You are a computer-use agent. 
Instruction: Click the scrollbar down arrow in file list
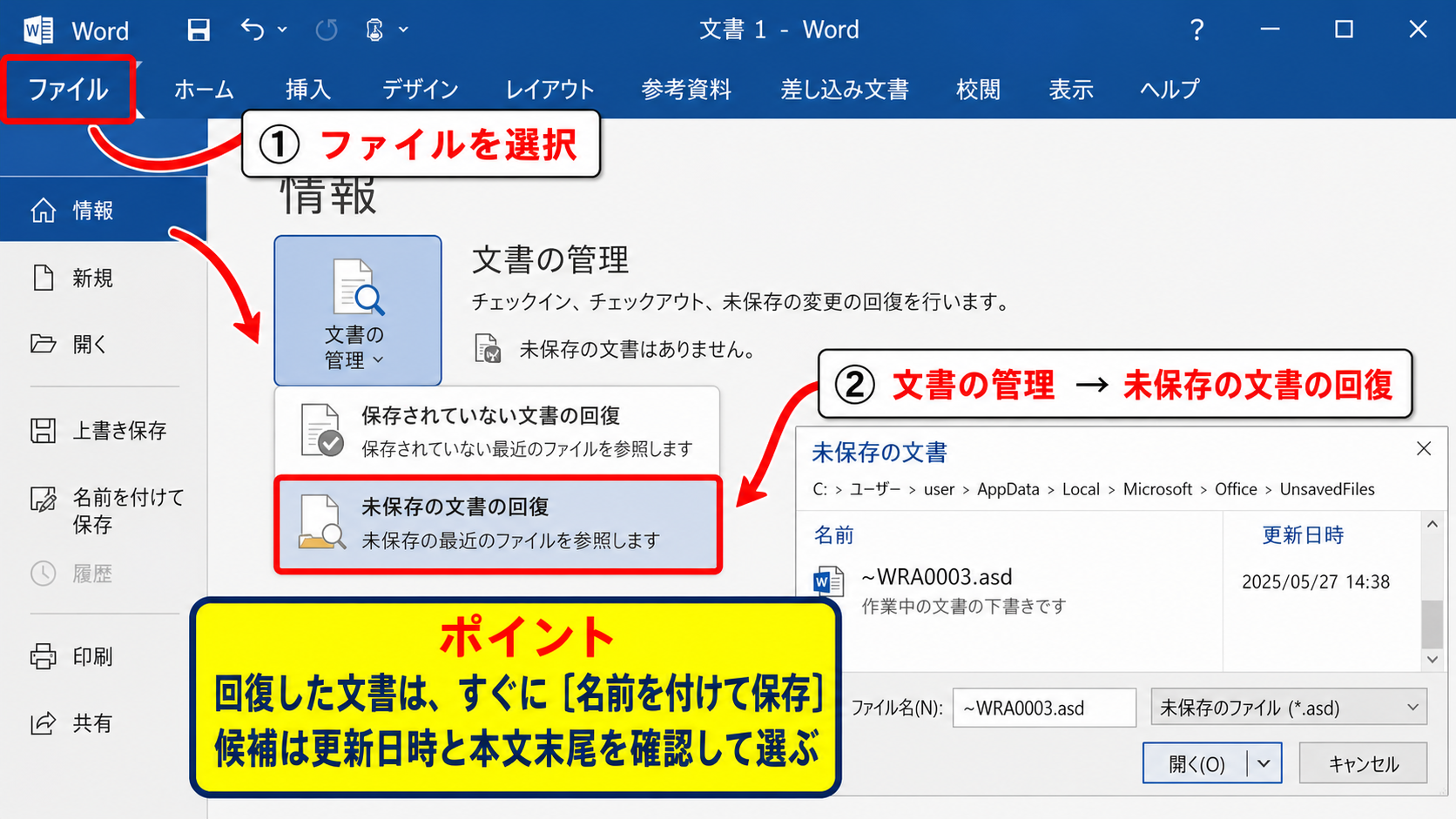click(x=1432, y=660)
